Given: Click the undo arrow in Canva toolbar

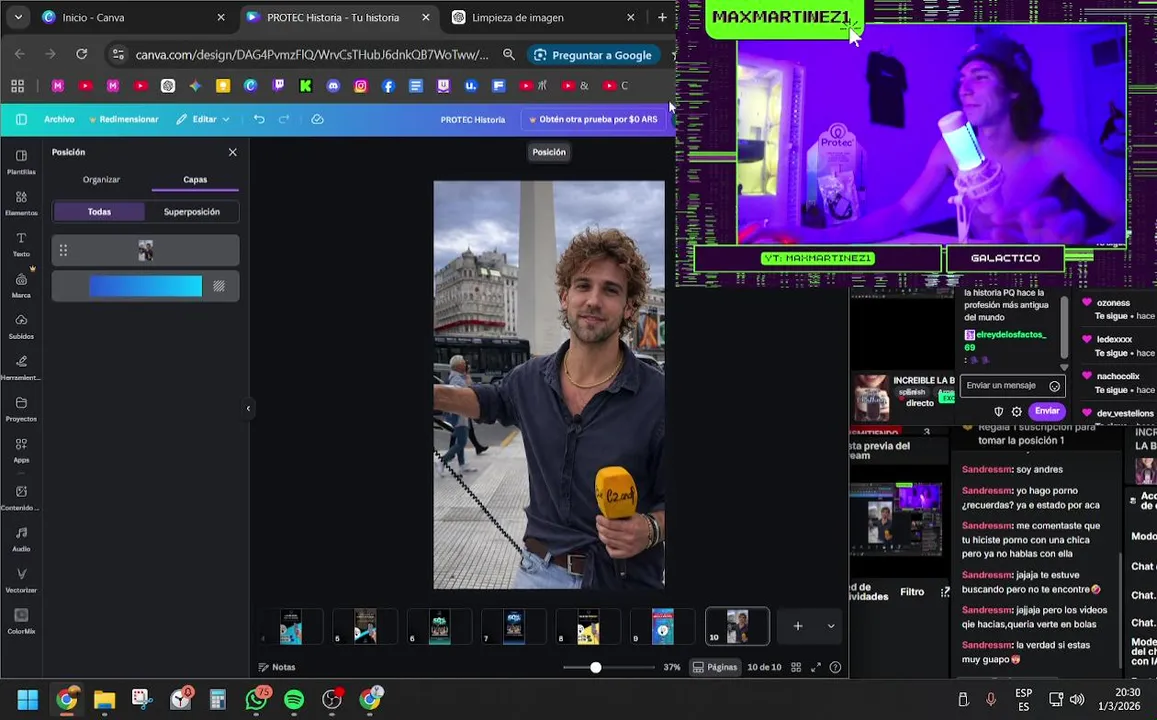Looking at the screenshot, I should 259,119.
